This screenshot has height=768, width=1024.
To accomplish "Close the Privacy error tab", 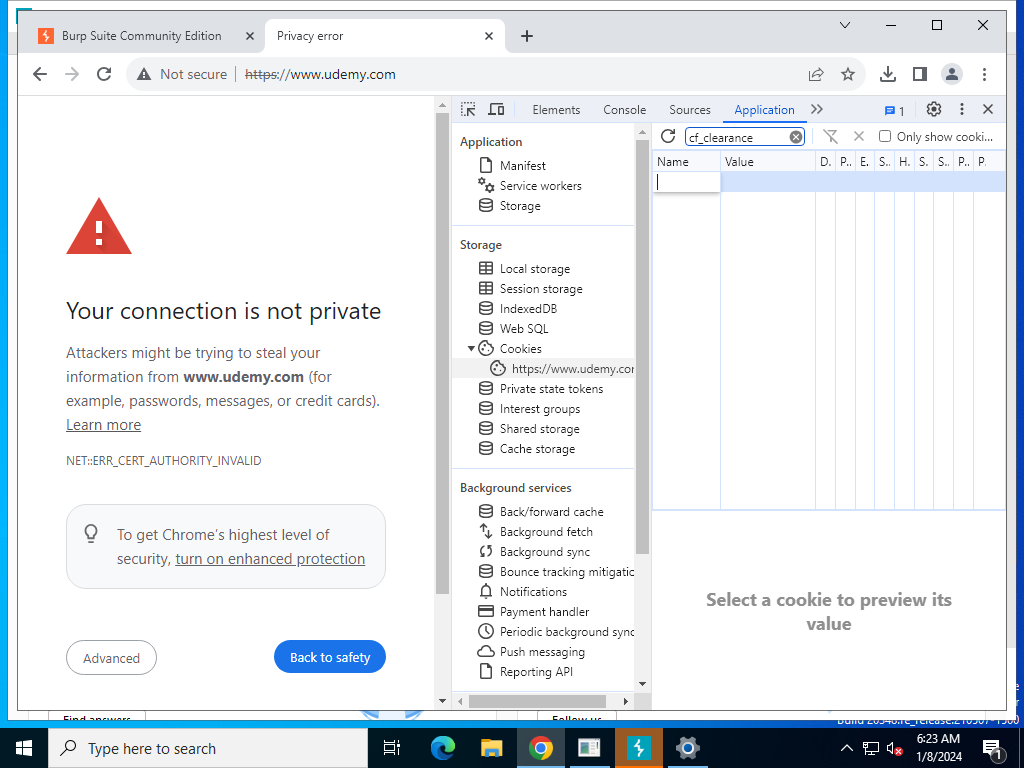I will [x=488, y=36].
